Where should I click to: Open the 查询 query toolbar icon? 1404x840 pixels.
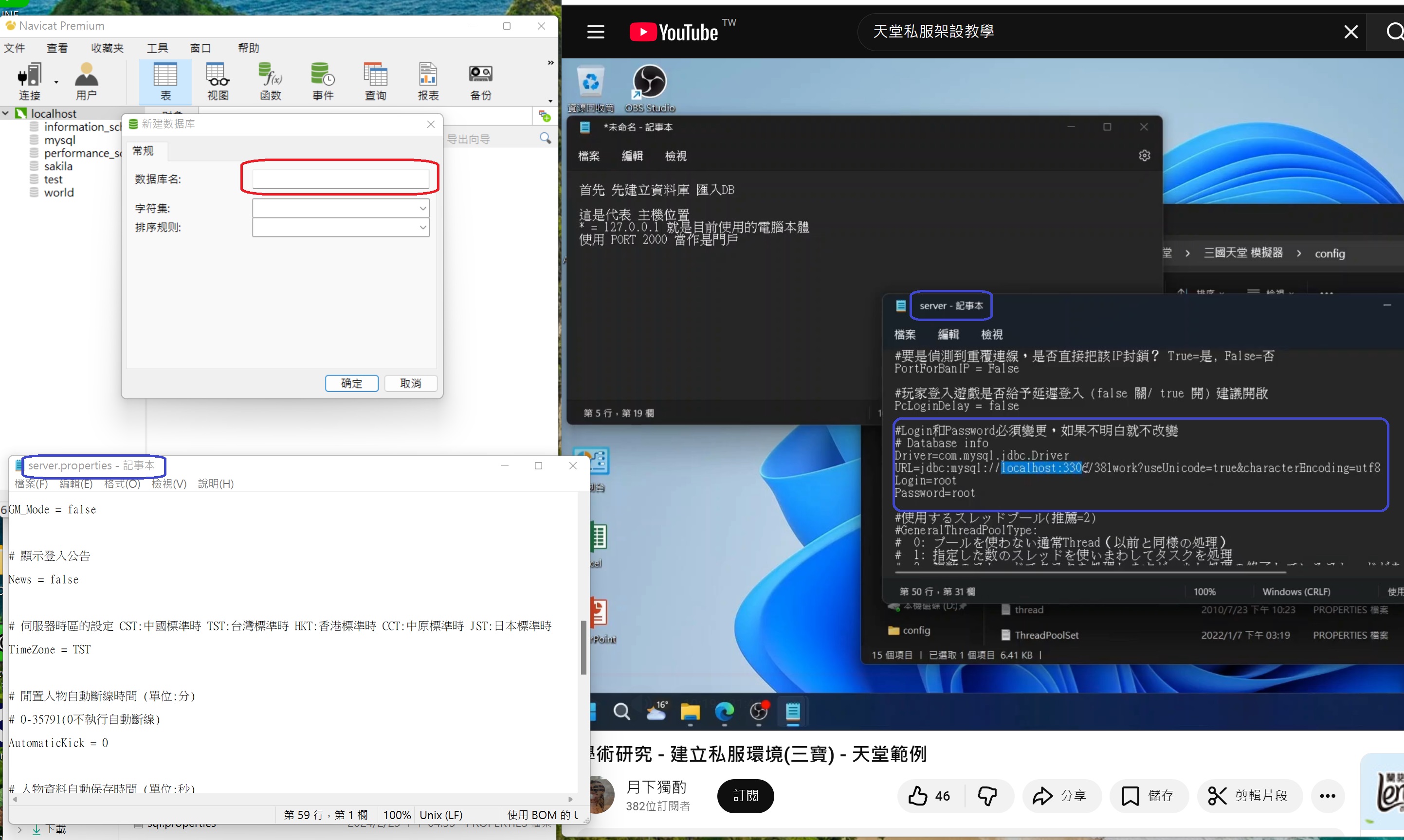[x=376, y=82]
